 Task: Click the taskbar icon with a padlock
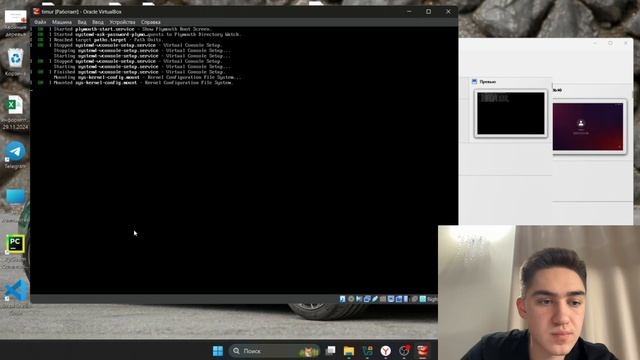point(367,351)
